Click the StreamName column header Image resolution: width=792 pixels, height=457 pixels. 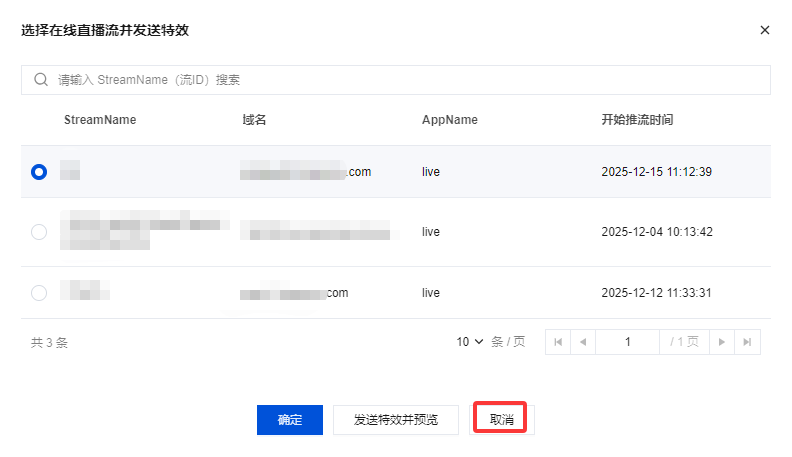(x=100, y=120)
